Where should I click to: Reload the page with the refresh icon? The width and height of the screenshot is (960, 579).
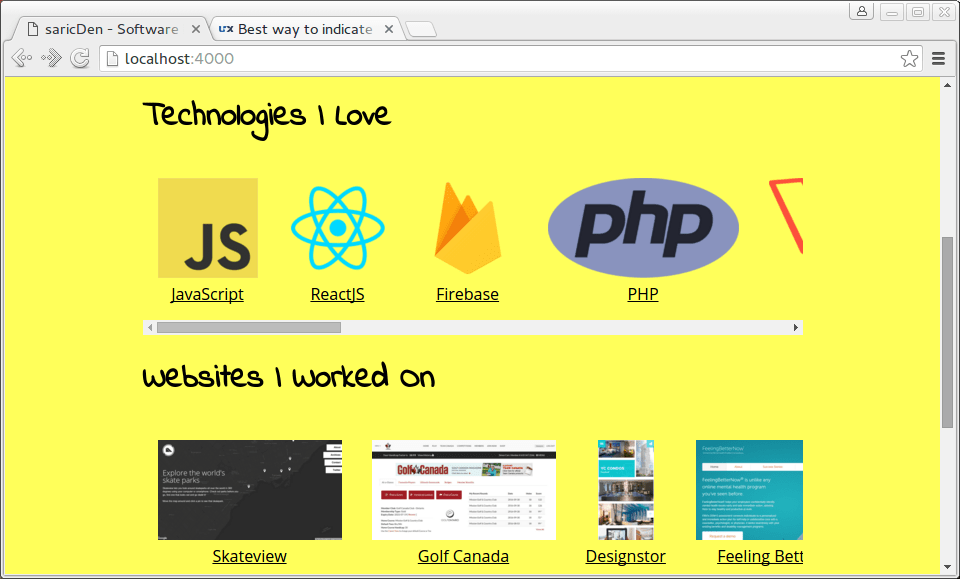click(80, 58)
